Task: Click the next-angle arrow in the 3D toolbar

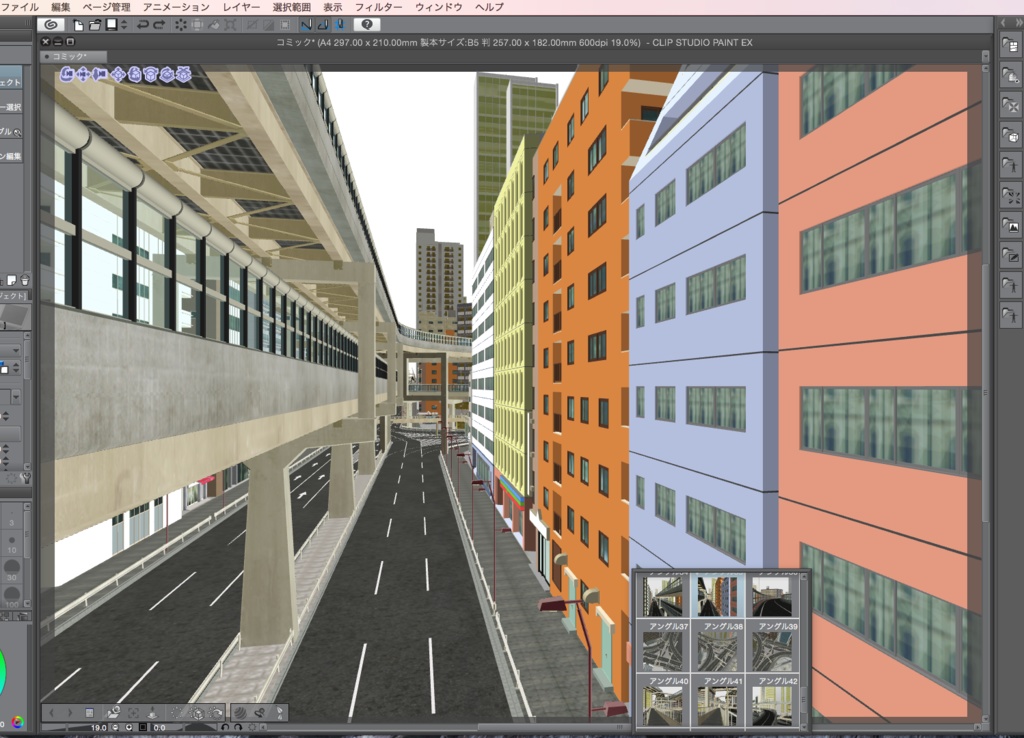Action: click(68, 712)
